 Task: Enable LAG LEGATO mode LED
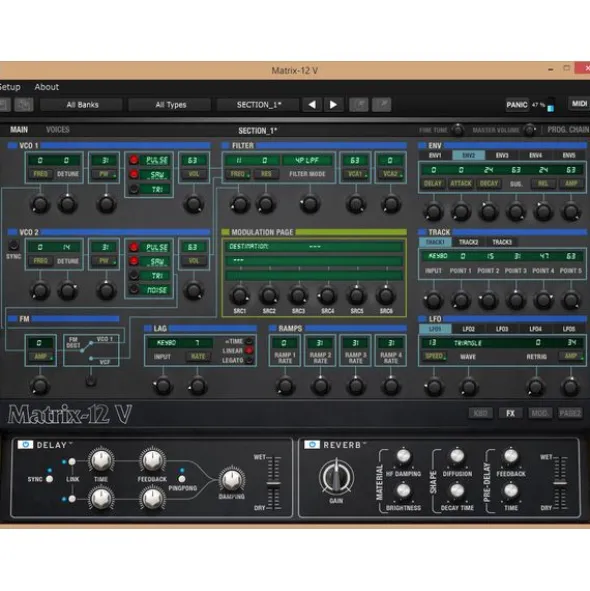coord(249,360)
